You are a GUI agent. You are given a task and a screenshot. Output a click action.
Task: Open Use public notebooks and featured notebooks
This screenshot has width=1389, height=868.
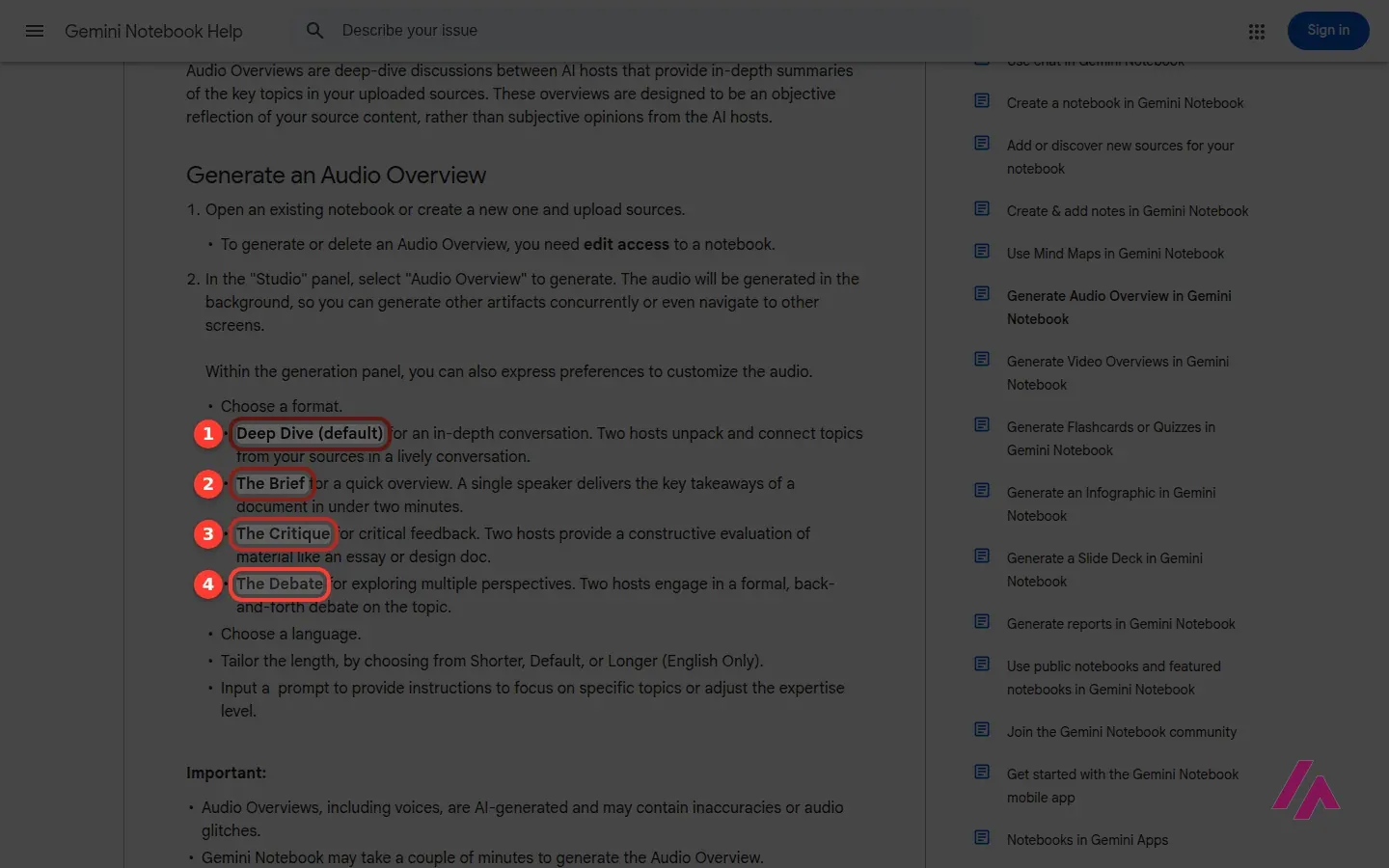pos(1114,678)
